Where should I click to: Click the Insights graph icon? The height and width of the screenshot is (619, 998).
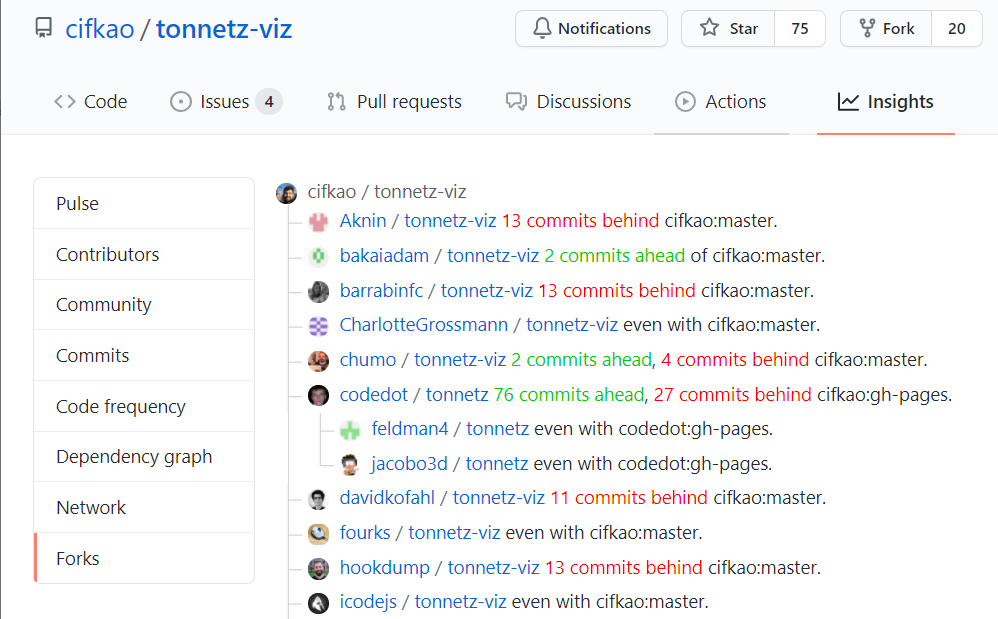(848, 102)
